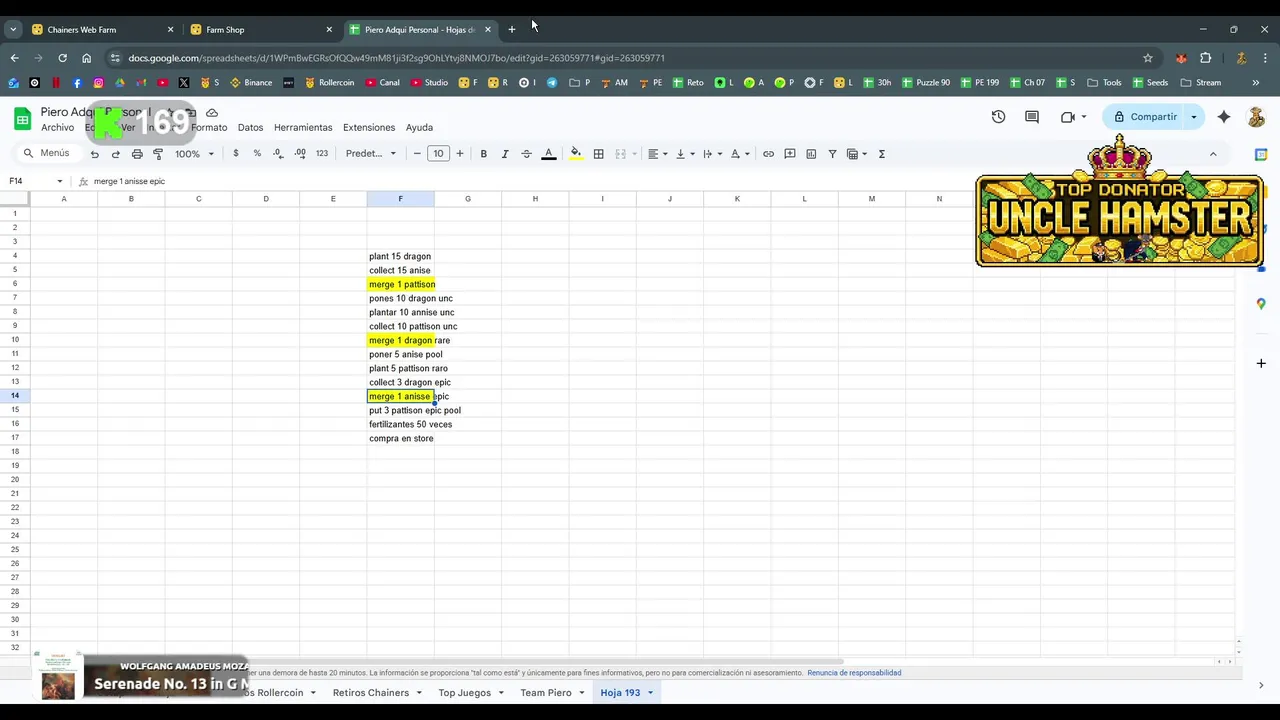
Task: Click the font size field showing 10
Action: 438,154
